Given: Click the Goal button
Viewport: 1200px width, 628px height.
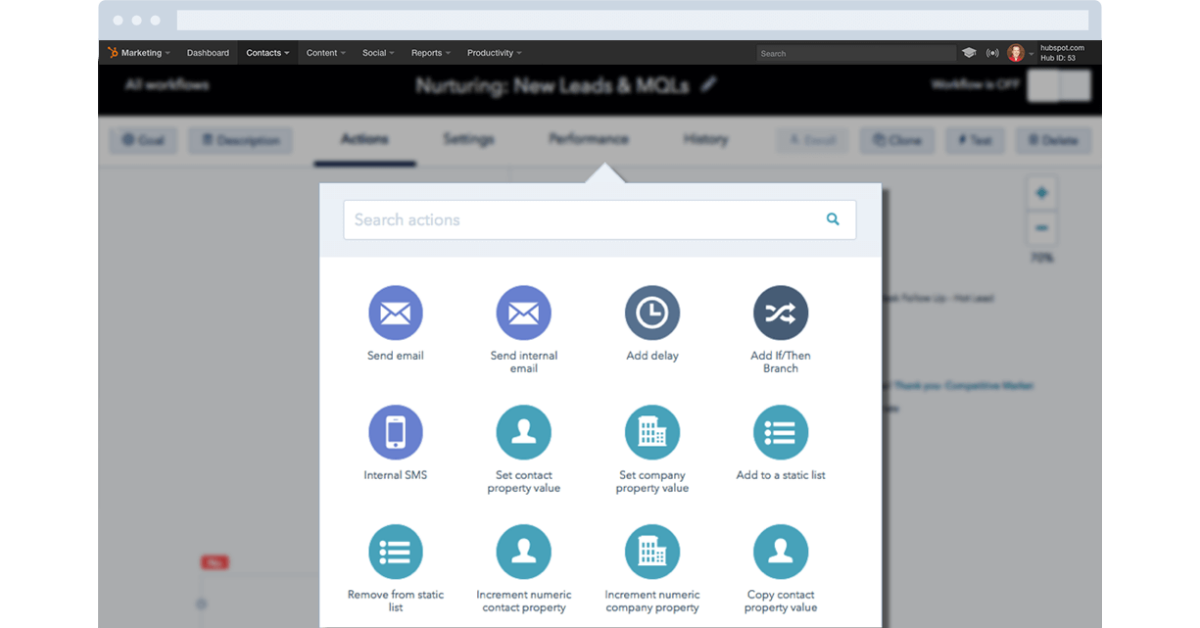Looking at the screenshot, I should tap(143, 140).
